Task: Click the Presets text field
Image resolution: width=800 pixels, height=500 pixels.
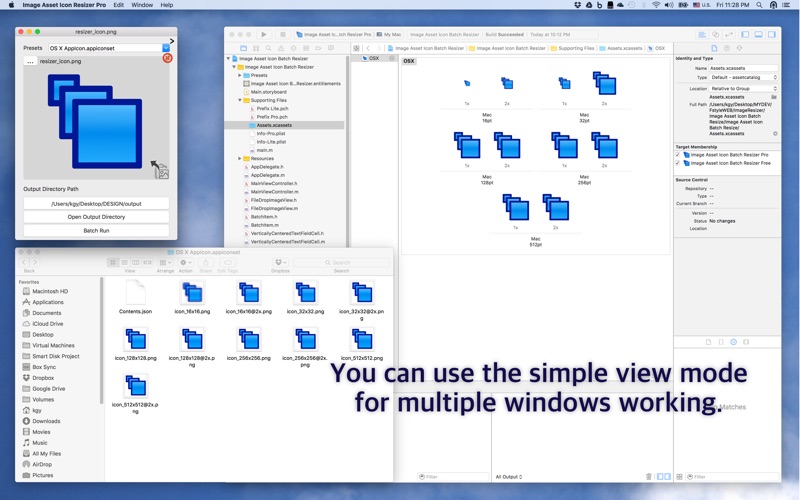Action: coord(105,48)
